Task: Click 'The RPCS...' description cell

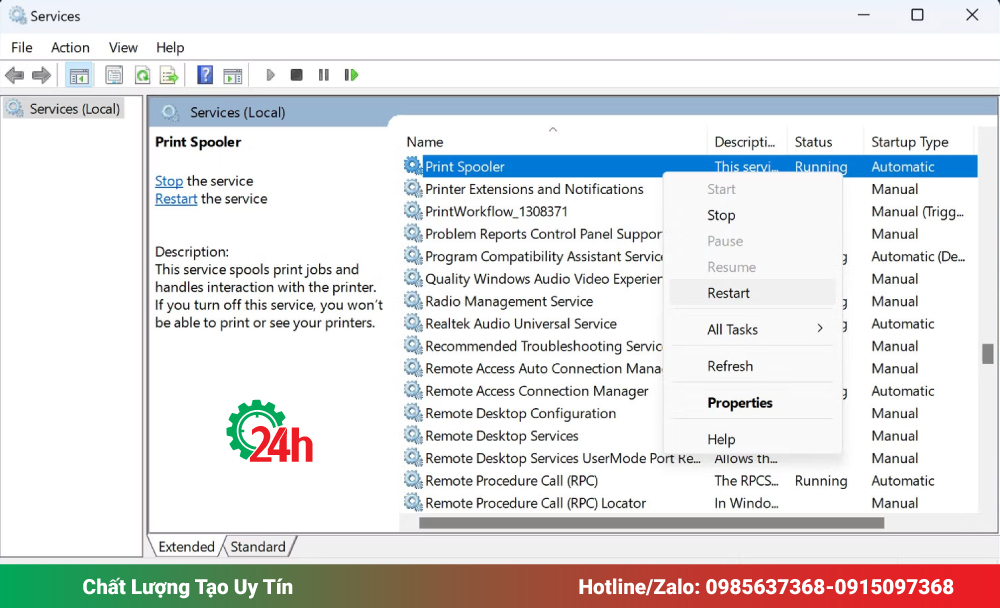Action: point(746,480)
